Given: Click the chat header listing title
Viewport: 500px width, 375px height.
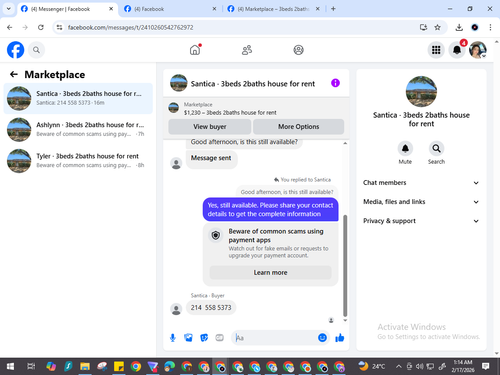Looking at the screenshot, I should point(253,84).
